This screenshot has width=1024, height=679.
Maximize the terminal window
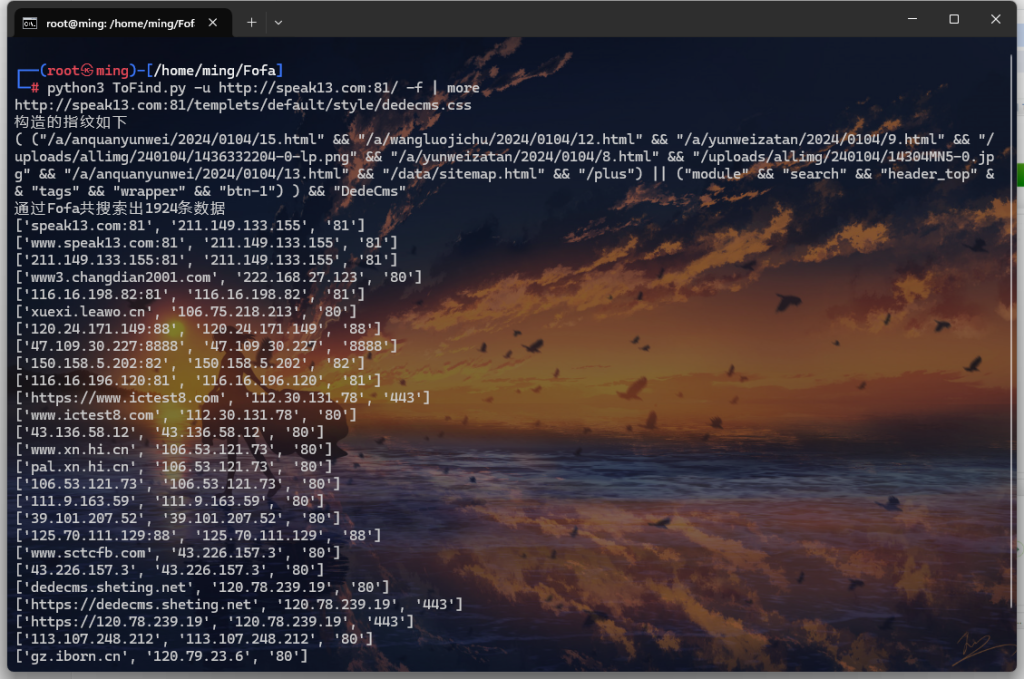(x=954, y=20)
